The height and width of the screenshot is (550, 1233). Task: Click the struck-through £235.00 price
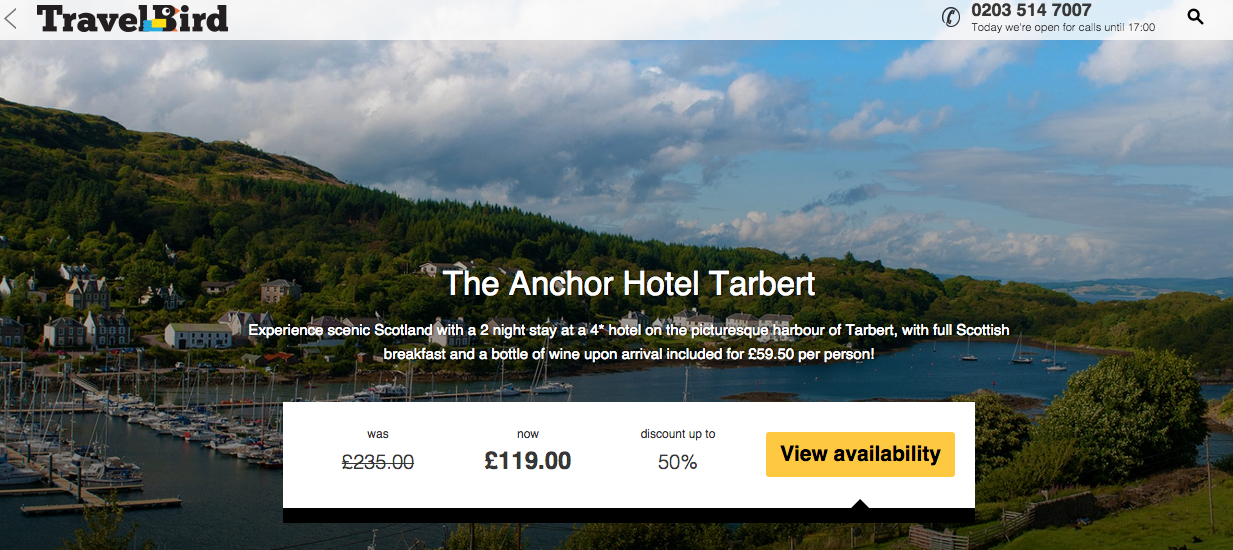coord(378,462)
